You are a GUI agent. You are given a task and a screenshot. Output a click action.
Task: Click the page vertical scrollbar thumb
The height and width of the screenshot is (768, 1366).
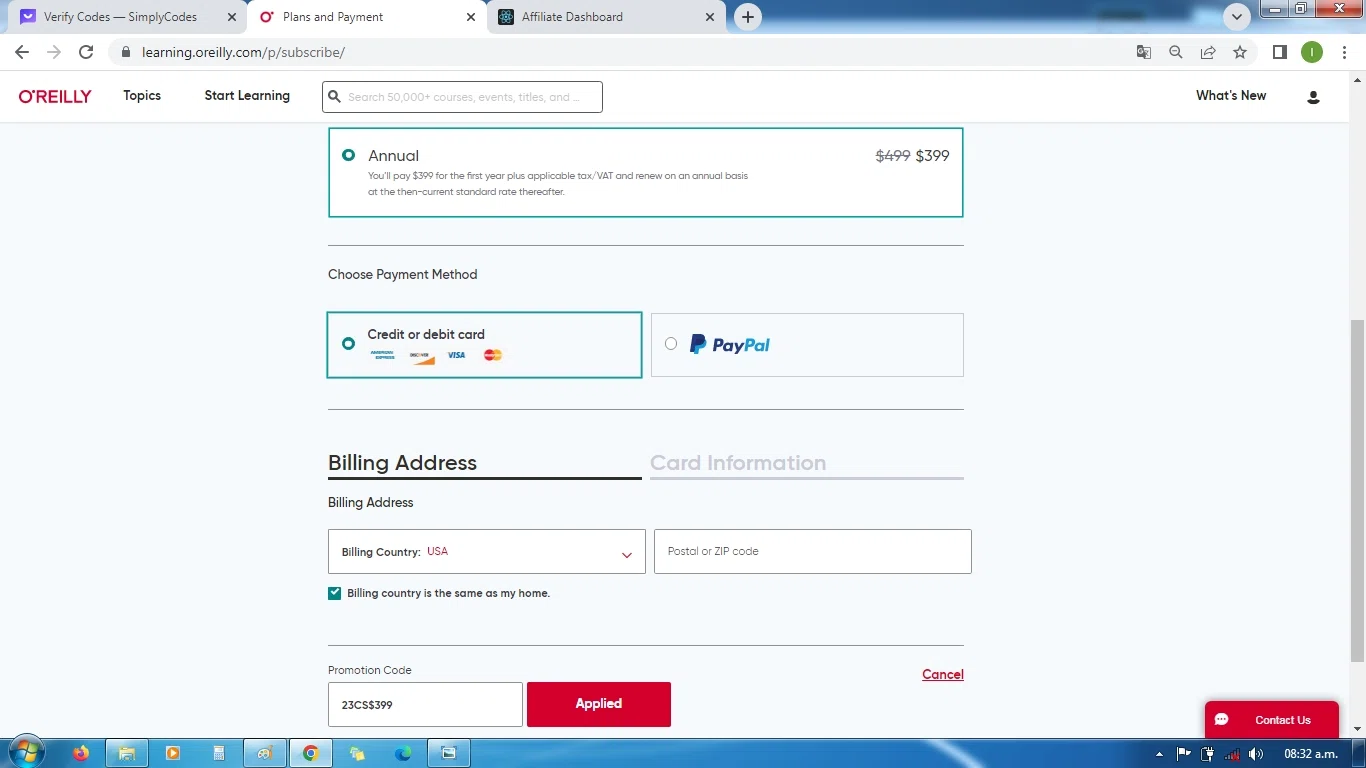(1357, 490)
